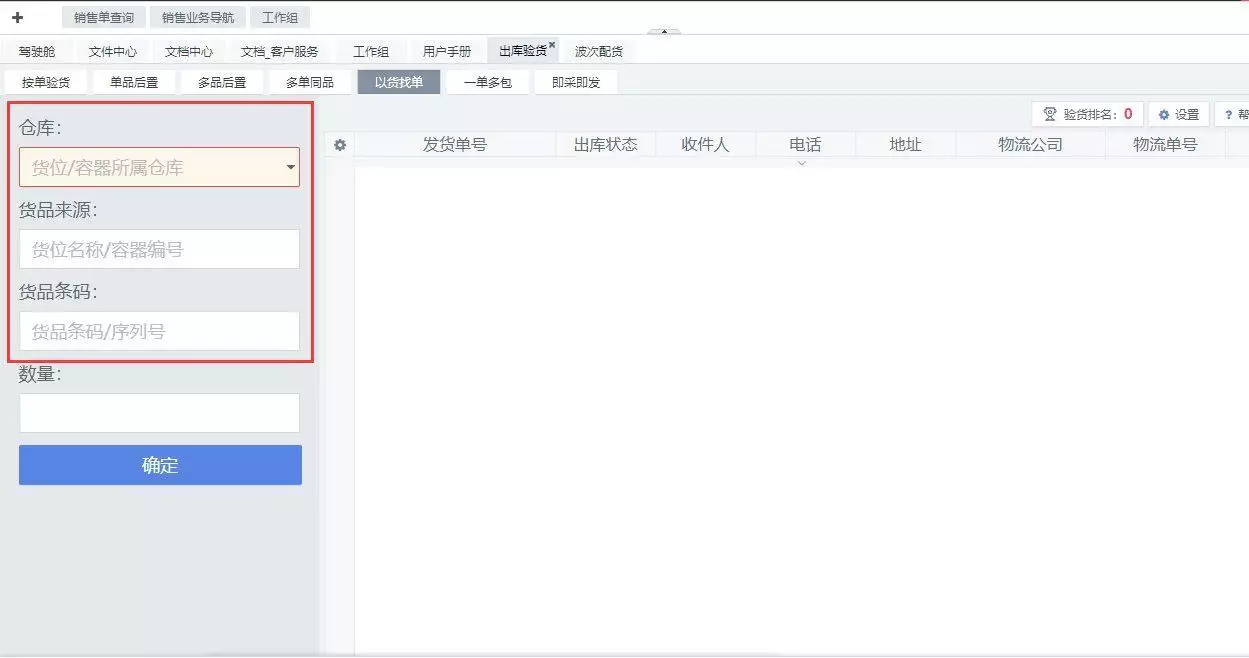Select the 以货找单 mode tab
The height and width of the screenshot is (658, 1249).
[399, 82]
